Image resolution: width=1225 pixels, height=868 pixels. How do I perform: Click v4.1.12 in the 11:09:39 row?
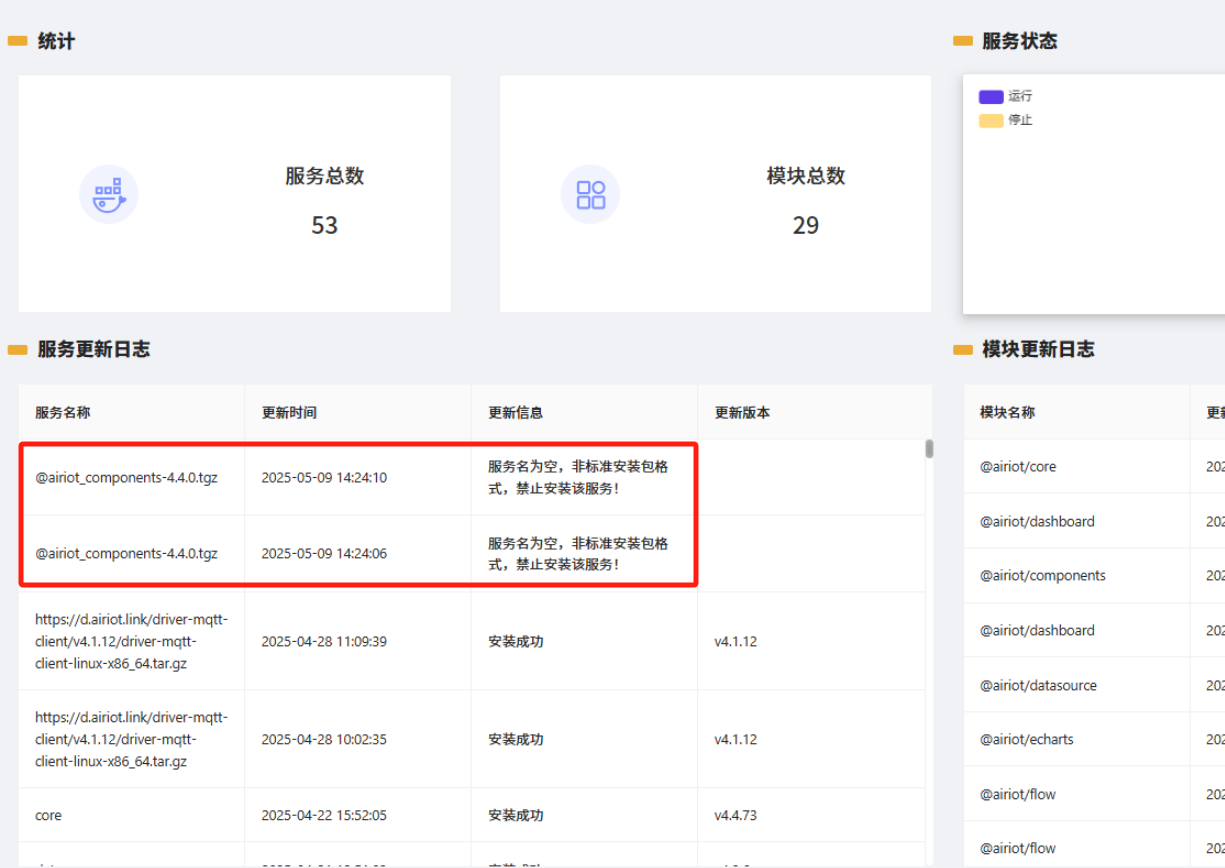click(x=736, y=641)
